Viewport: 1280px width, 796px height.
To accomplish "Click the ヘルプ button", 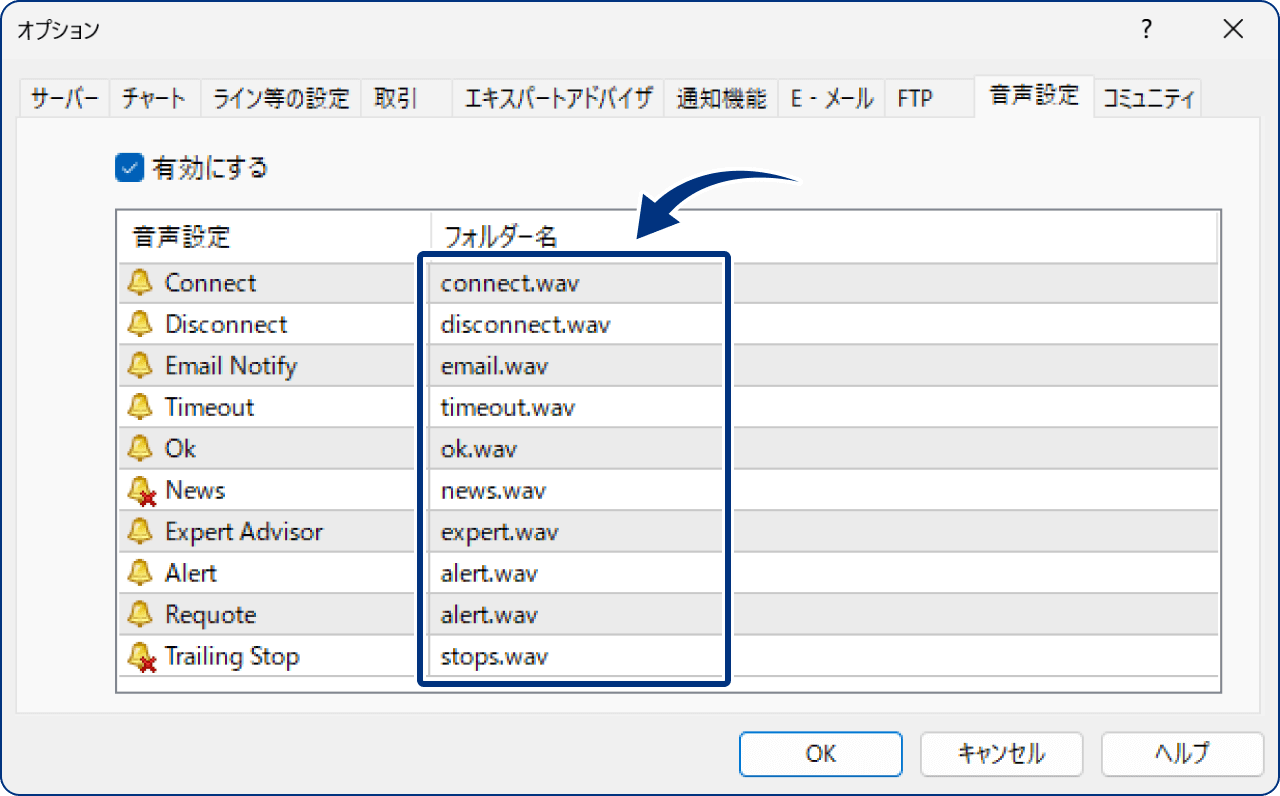I will [1182, 754].
